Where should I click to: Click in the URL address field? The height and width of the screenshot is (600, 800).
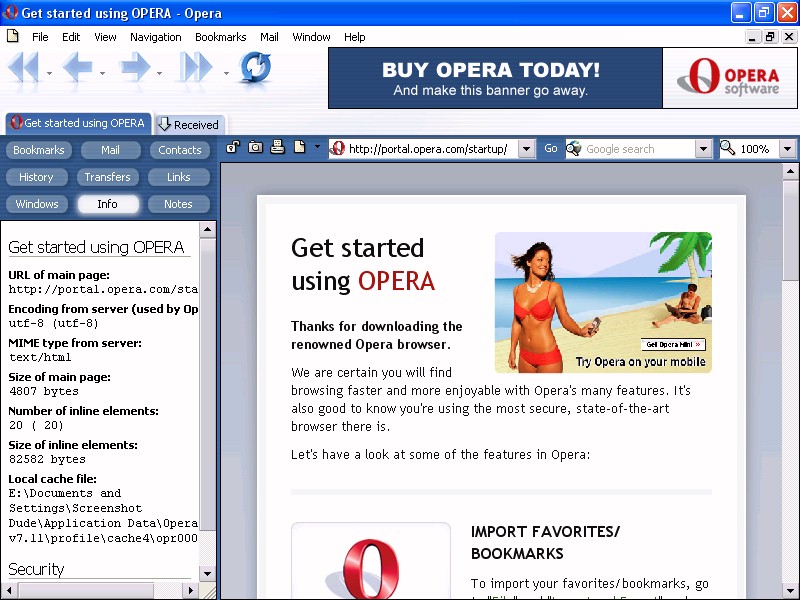[x=431, y=149]
